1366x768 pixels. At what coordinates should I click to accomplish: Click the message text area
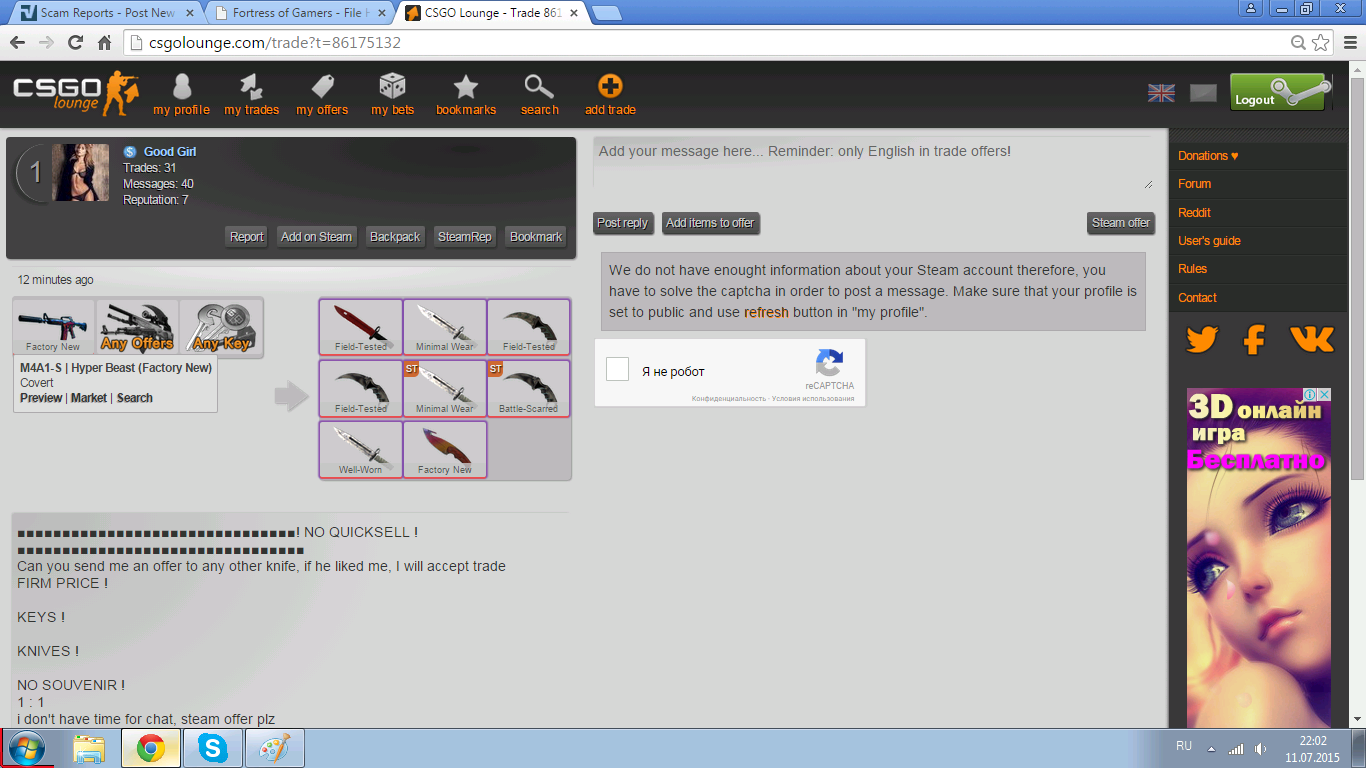tap(873, 164)
